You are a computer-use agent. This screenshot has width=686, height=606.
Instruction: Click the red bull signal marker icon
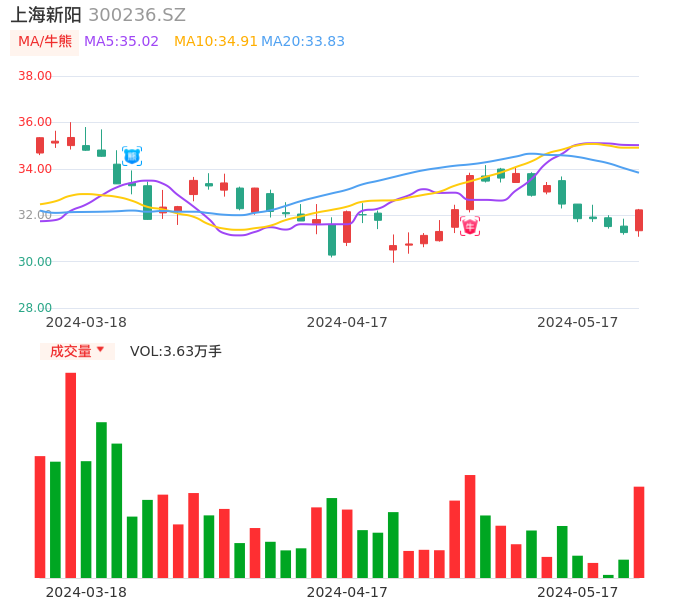[470, 226]
